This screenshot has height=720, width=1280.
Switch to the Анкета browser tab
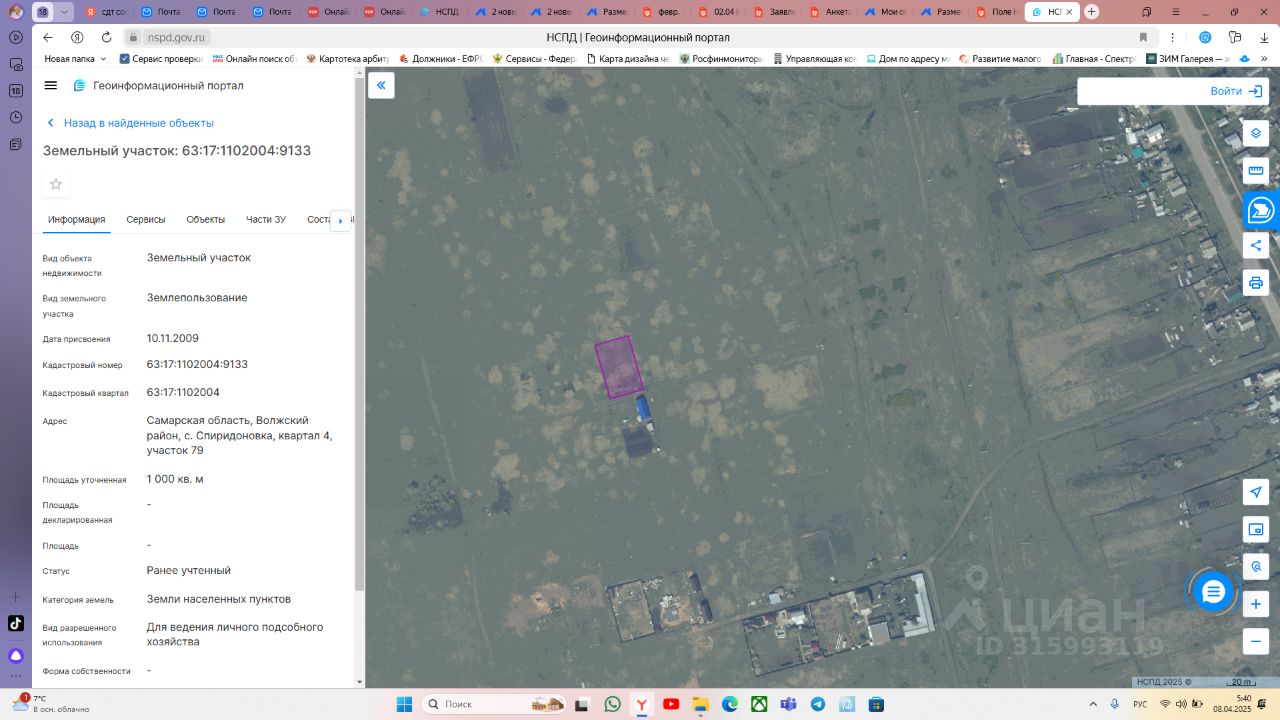point(829,12)
